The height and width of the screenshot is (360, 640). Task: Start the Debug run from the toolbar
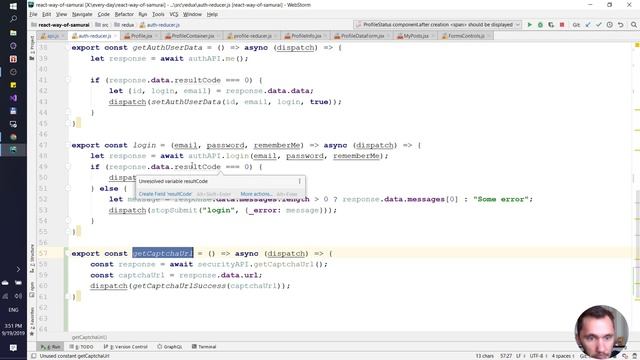(540, 25)
